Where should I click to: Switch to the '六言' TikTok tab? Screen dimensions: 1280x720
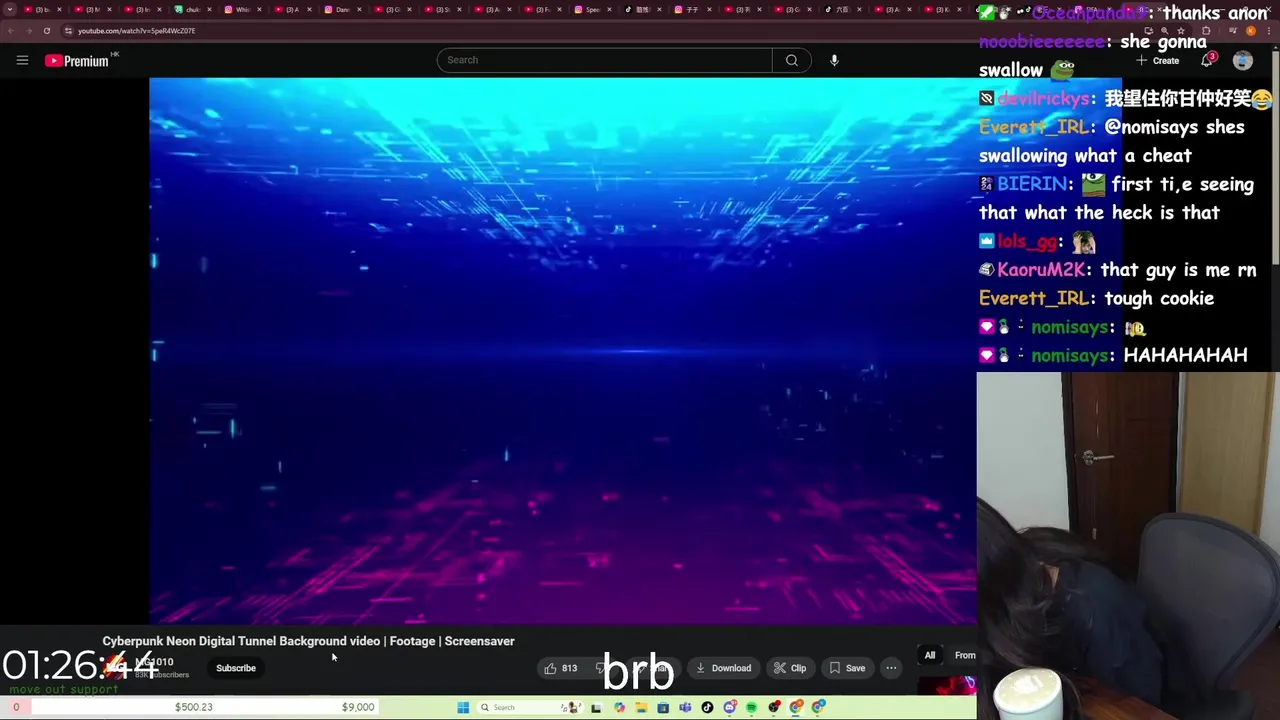[841, 9]
